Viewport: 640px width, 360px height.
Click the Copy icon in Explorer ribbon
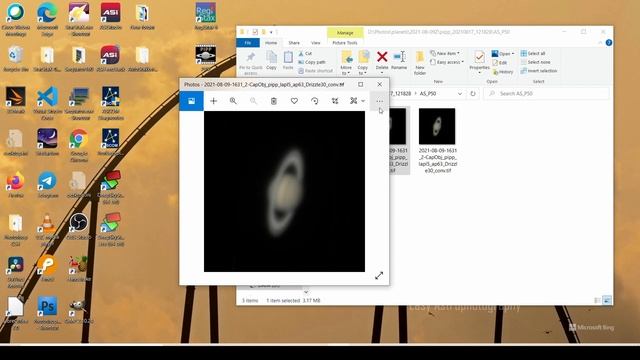(271, 60)
